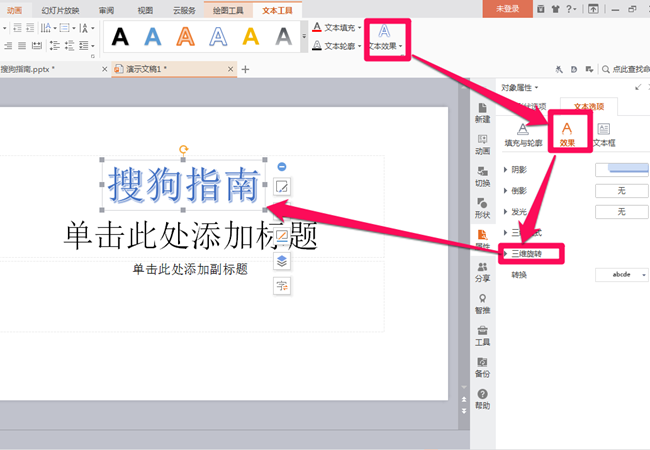This screenshot has width=650, height=450.
Task: Switch to 审阅 ribbon tab
Action: point(107,10)
